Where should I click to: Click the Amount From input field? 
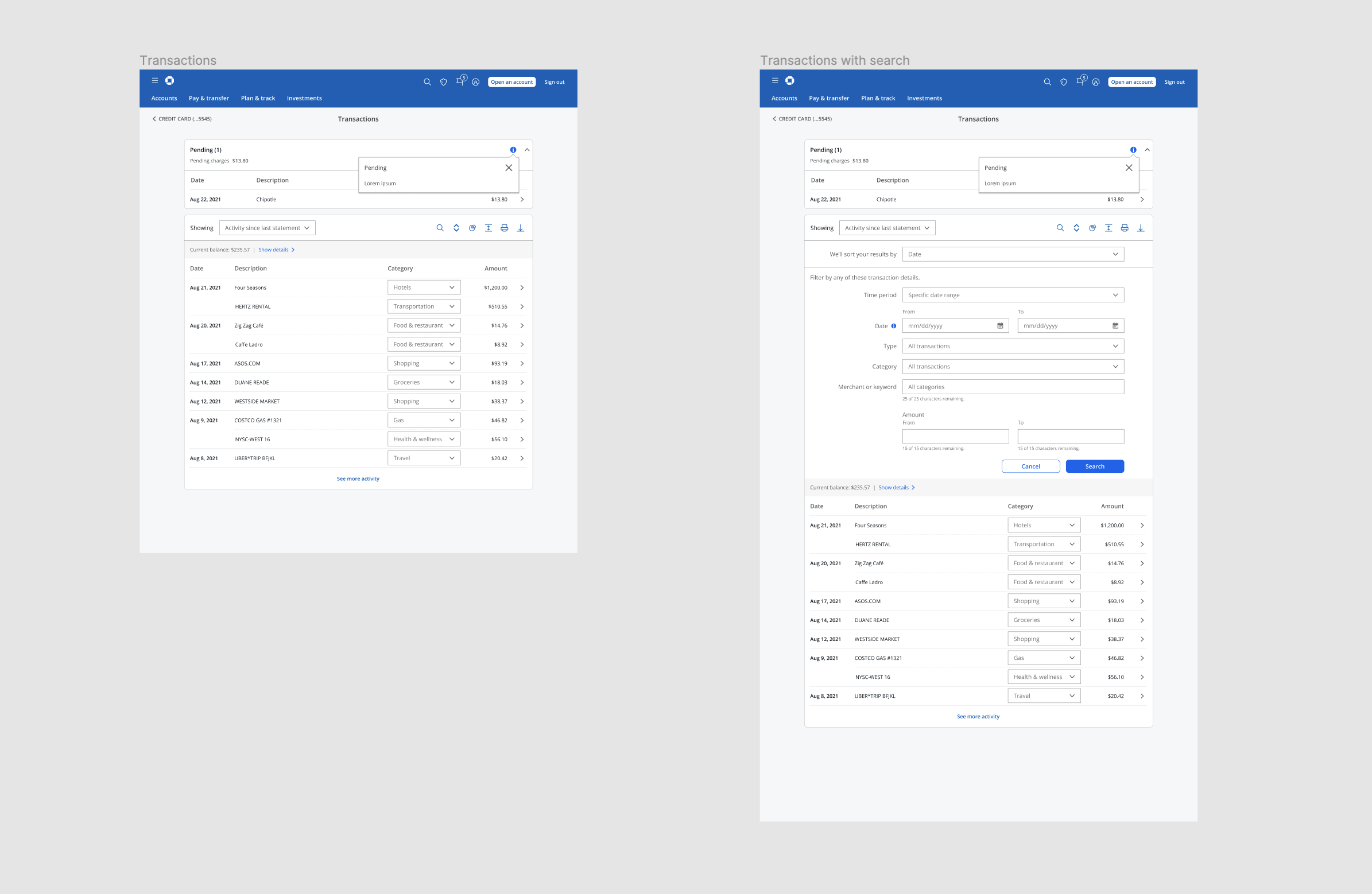pyautogui.click(x=955, y=436)
